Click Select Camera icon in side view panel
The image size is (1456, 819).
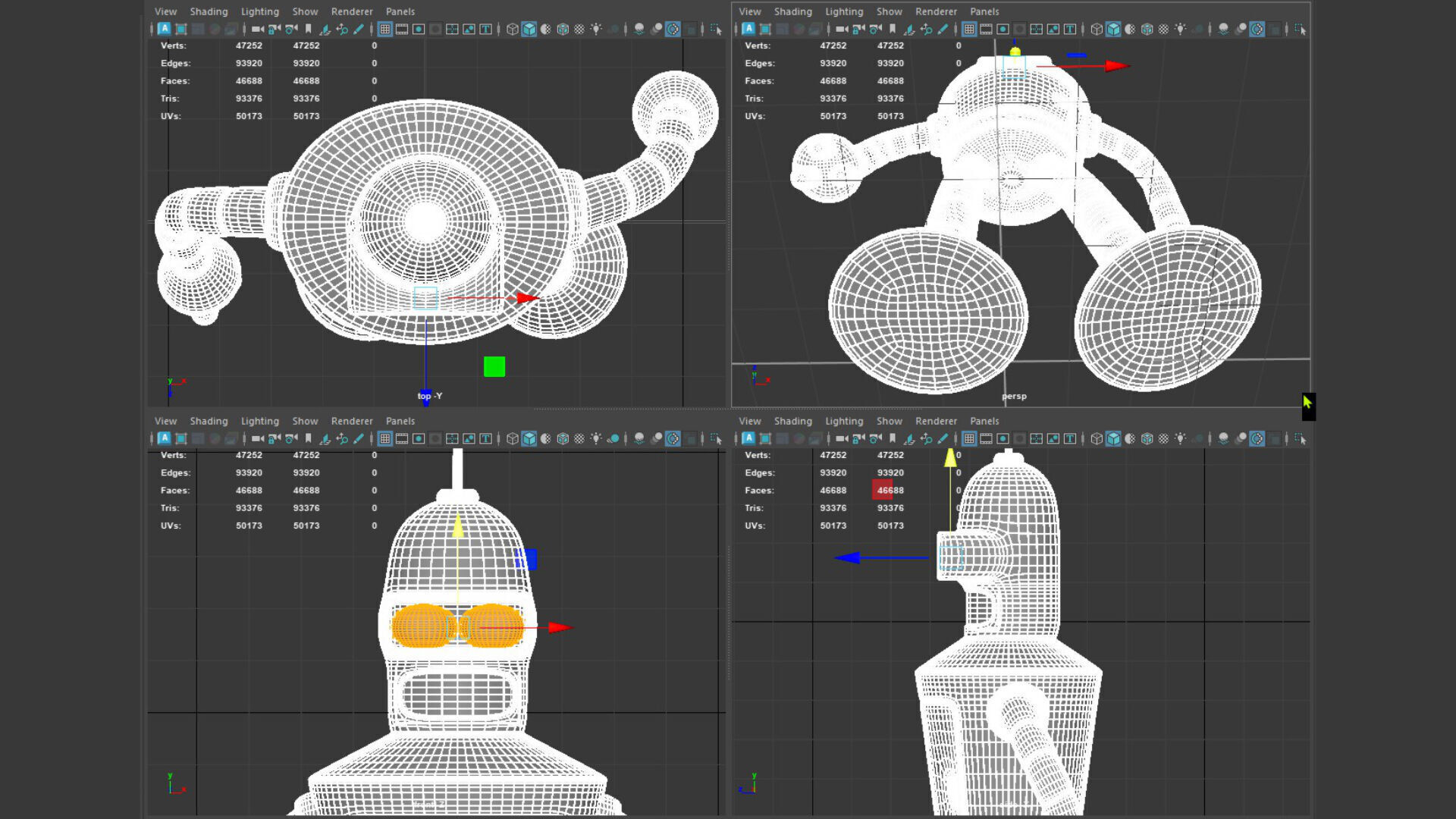click(x=842, y=439)
